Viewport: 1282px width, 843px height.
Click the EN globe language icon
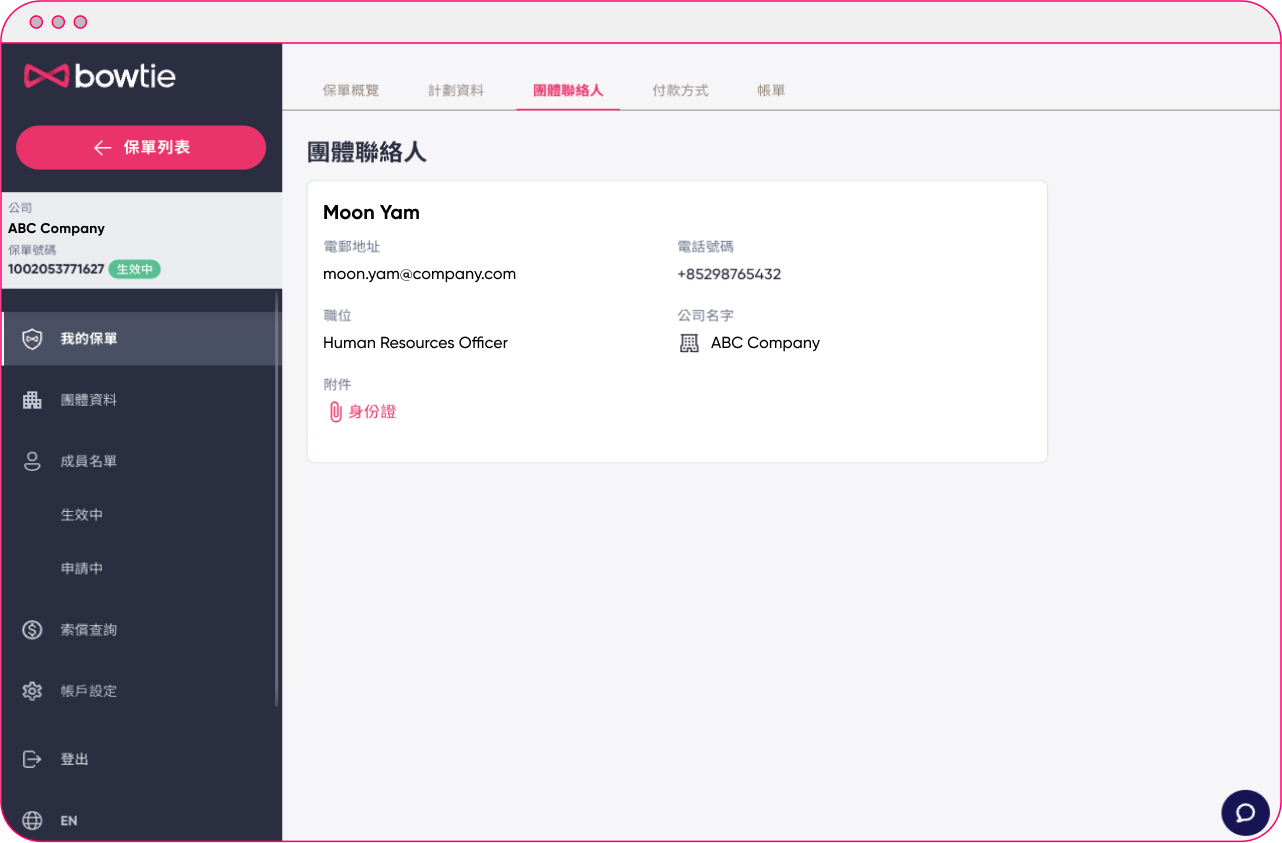pyautogui.click(x=31, y=820)
